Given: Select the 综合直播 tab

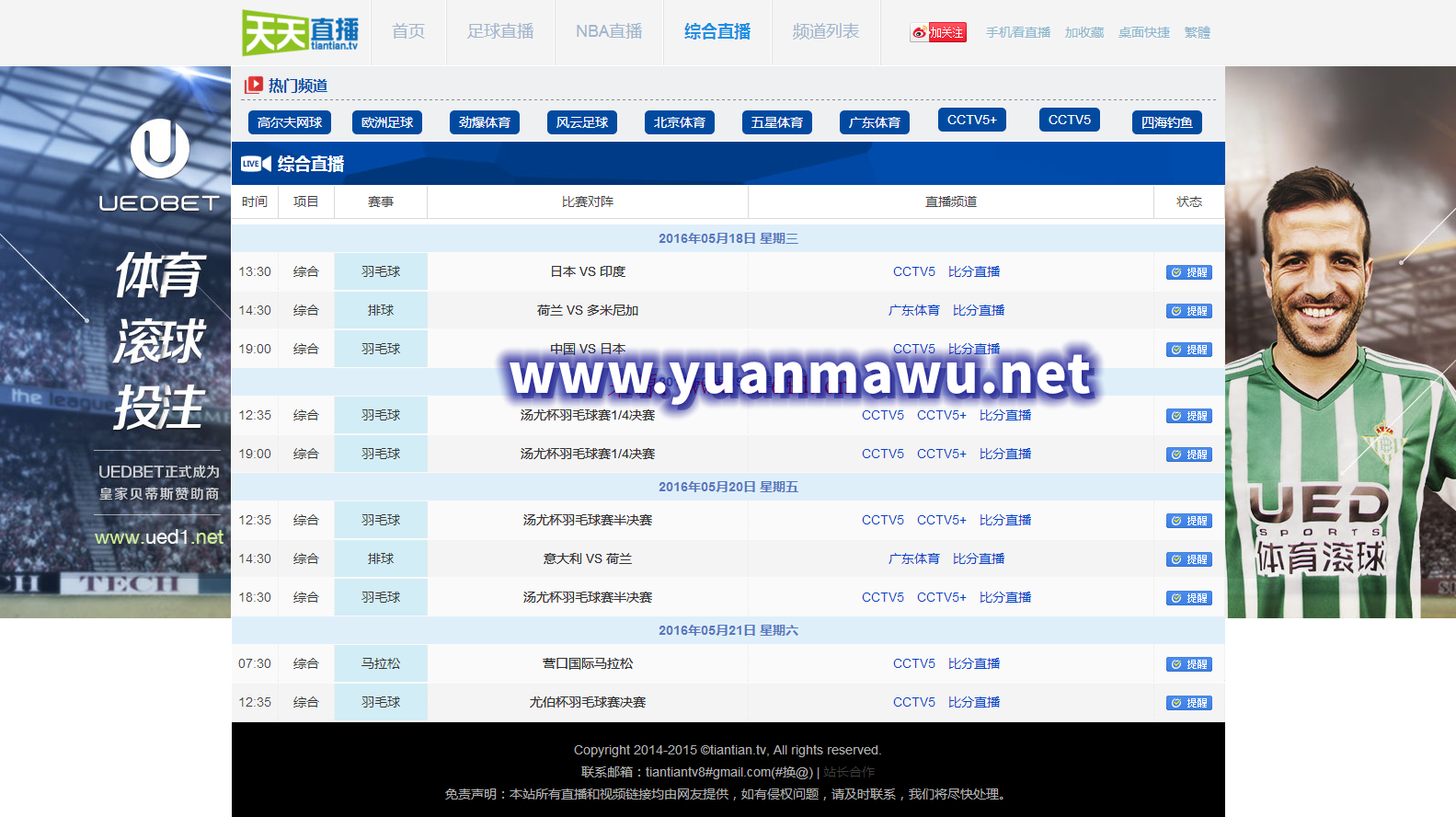Looking at the screenshot, I should click(717, 32).
